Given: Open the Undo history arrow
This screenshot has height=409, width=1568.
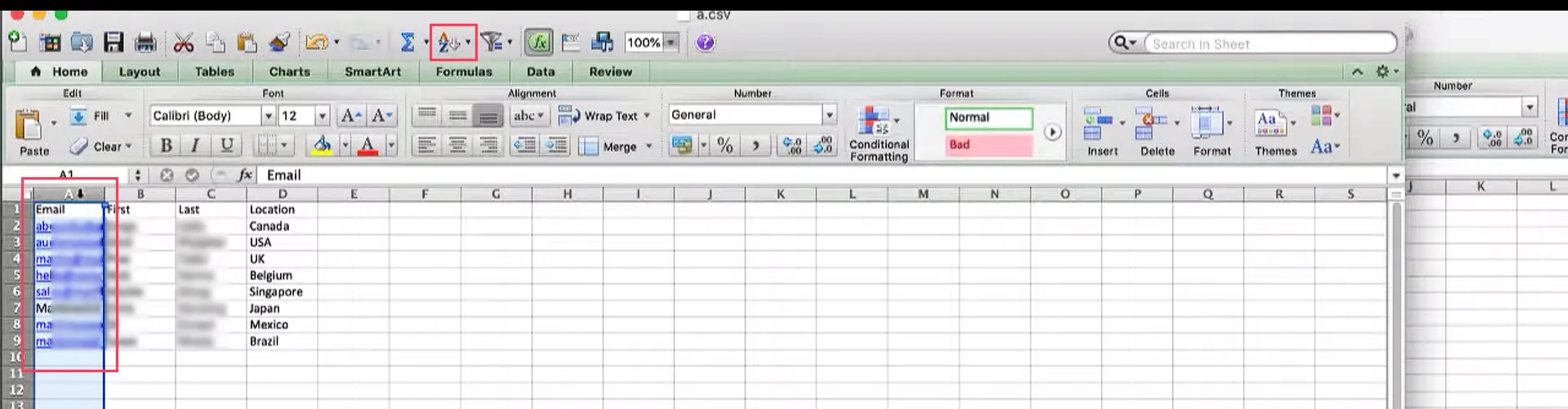Looking at the screenshot, I should pyautogui.click(x=336, y=42).
